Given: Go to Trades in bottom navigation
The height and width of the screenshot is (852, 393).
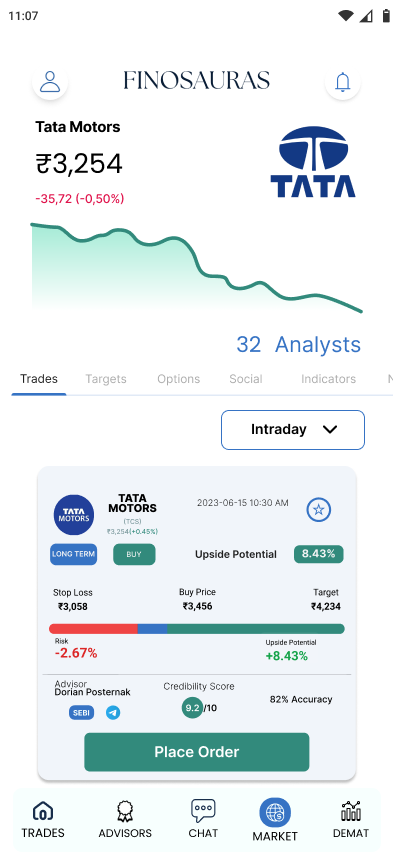Looking at the screenshot, I should point(43,820).
